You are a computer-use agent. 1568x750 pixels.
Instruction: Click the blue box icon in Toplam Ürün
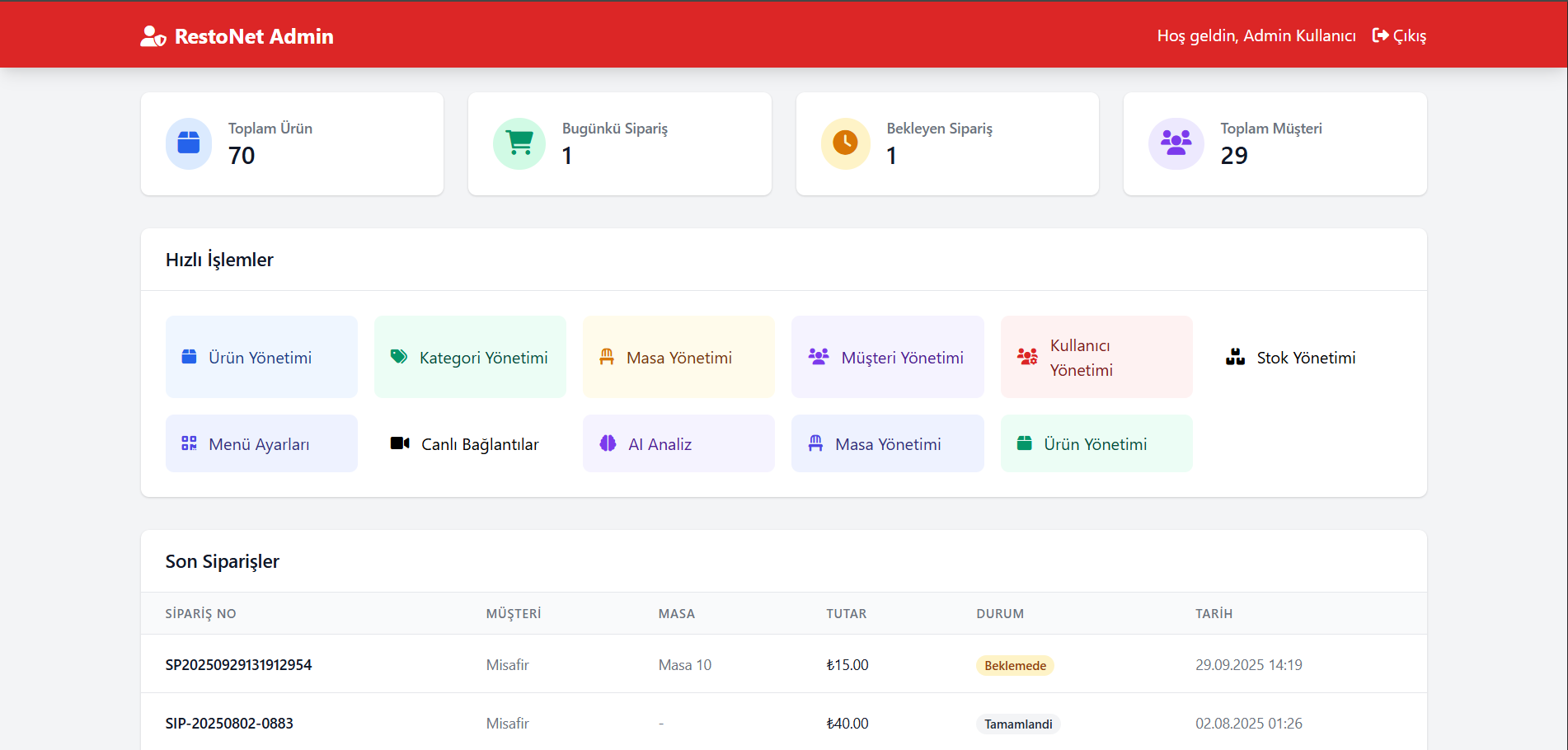click(189, 143)
